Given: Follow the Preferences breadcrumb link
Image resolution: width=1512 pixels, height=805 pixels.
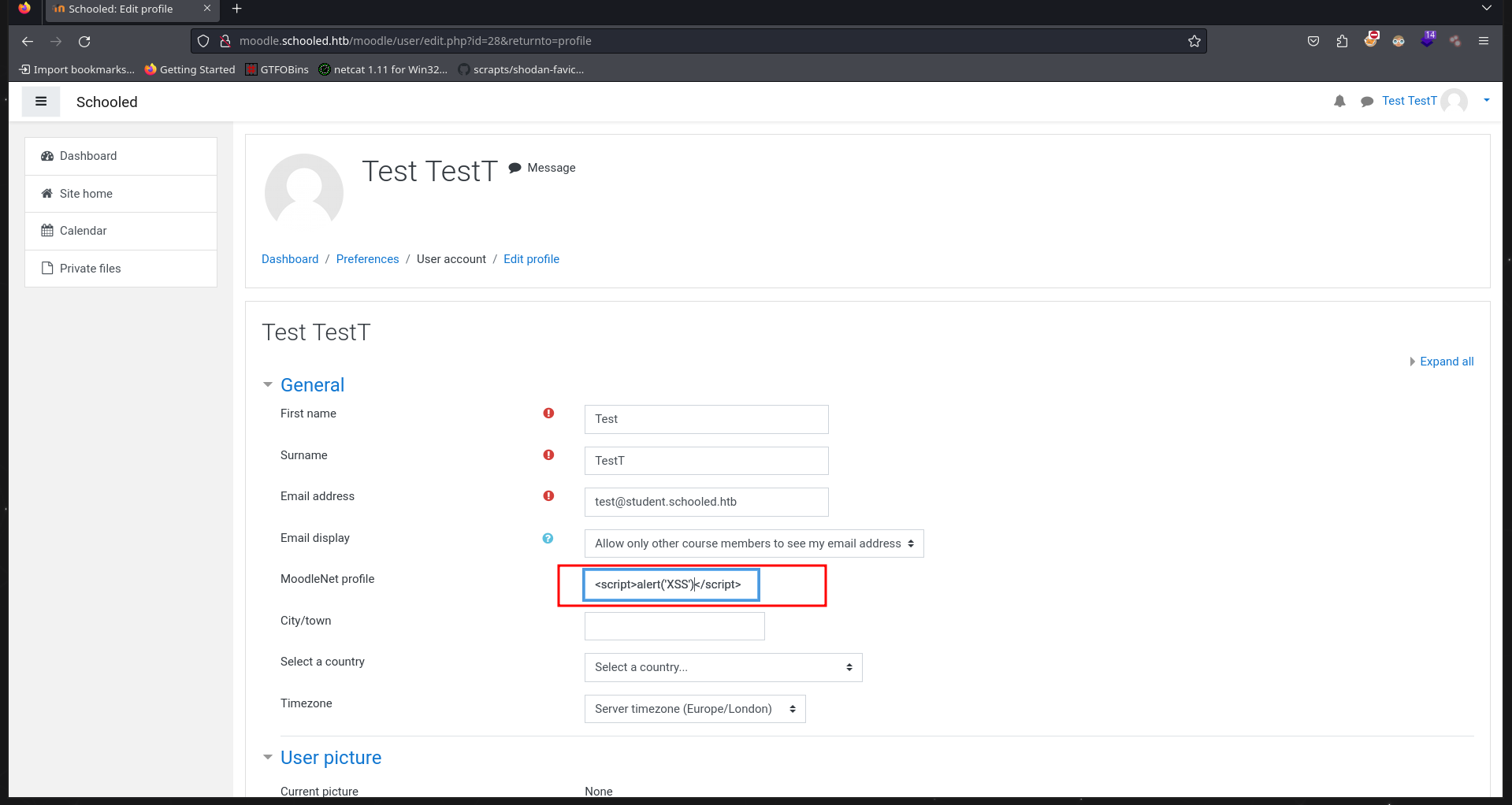Looking at the screenshot, I should (367, 259).
